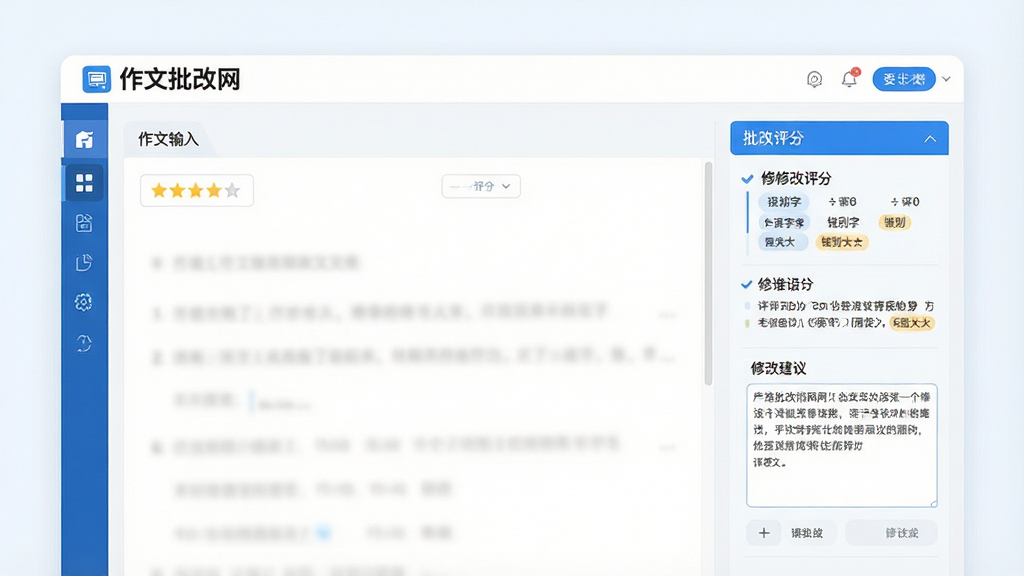
Task: Open the 评分 dropdown
Action: pyautogui.click(x=481, y=186)
